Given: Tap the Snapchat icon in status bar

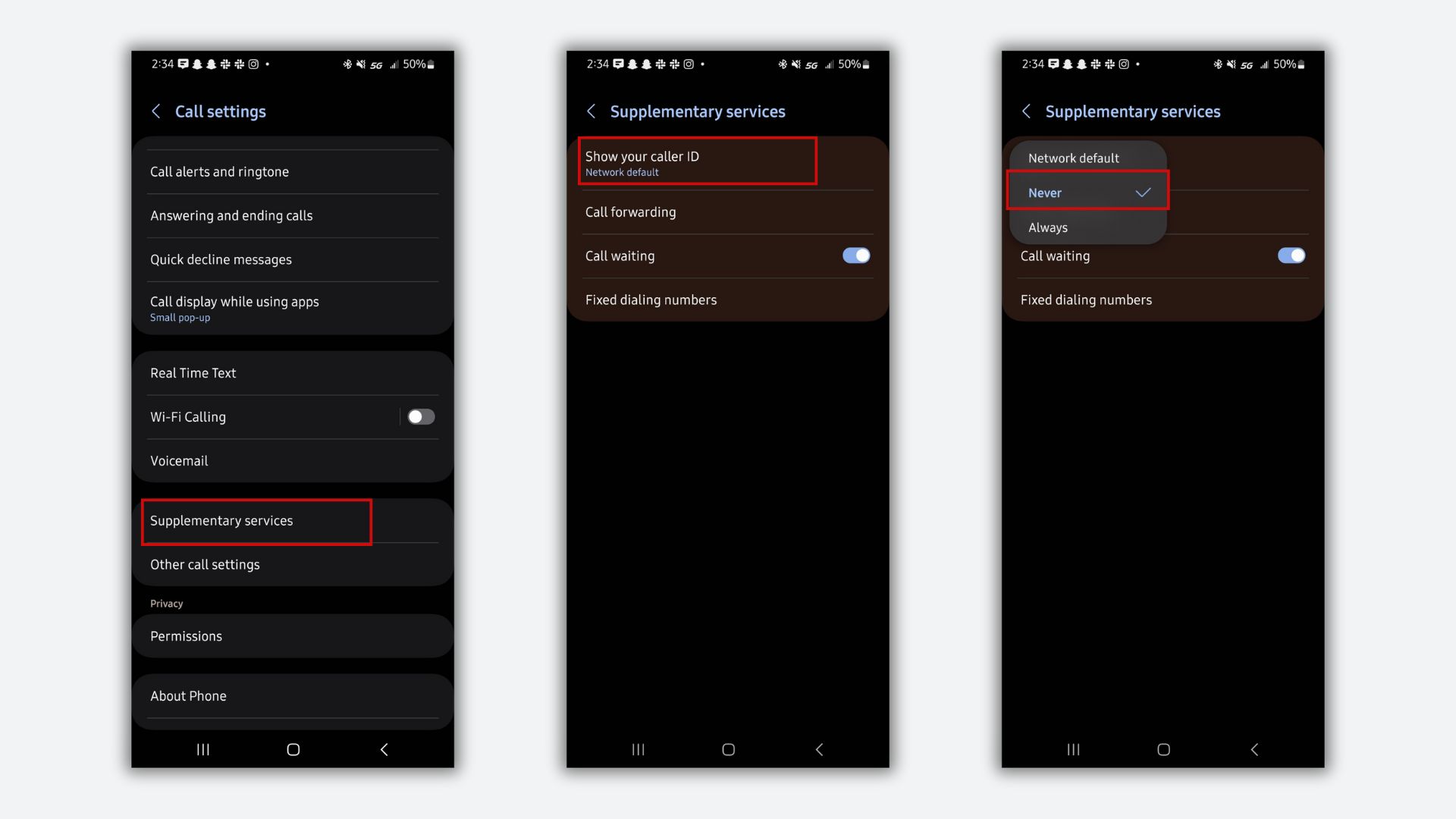Looking at the screenshot, I should [x=196, y=66].
